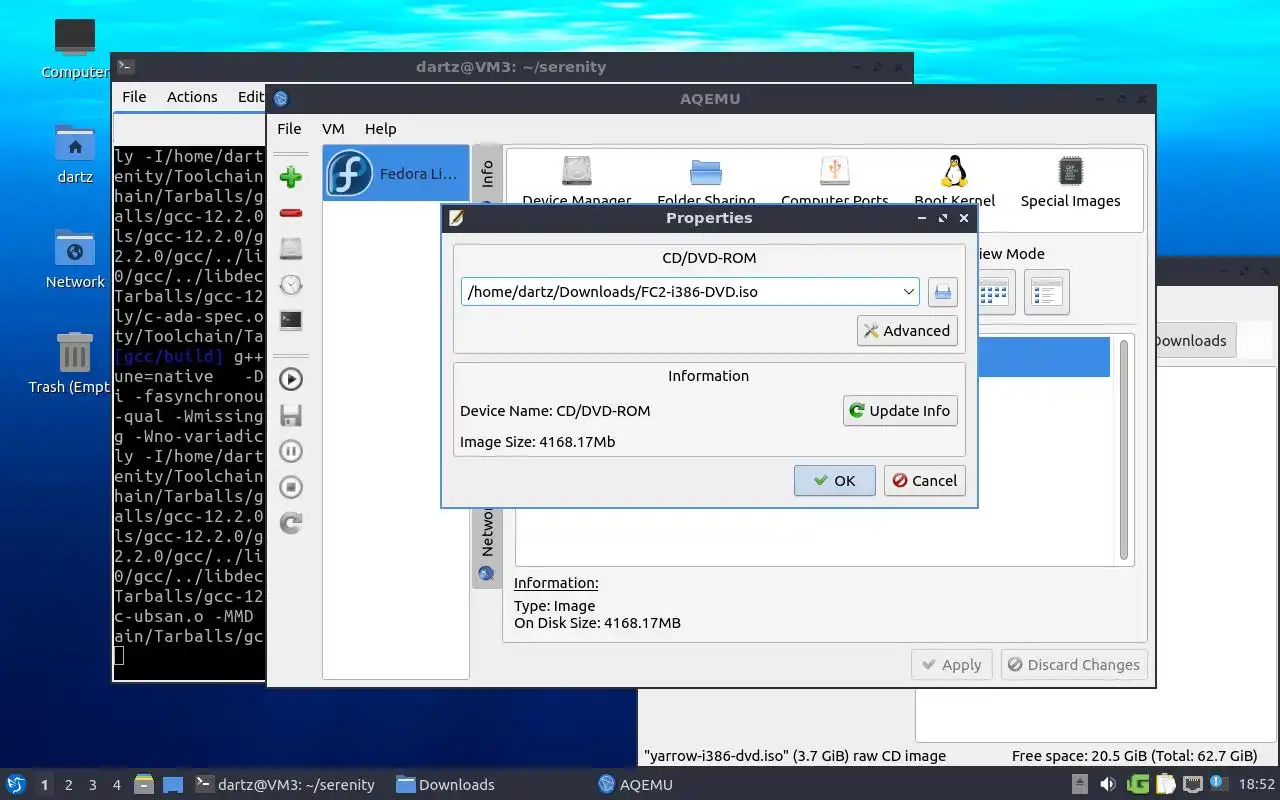Open the Trash desktop icon

pyautogui.click(x=72, y=364)
